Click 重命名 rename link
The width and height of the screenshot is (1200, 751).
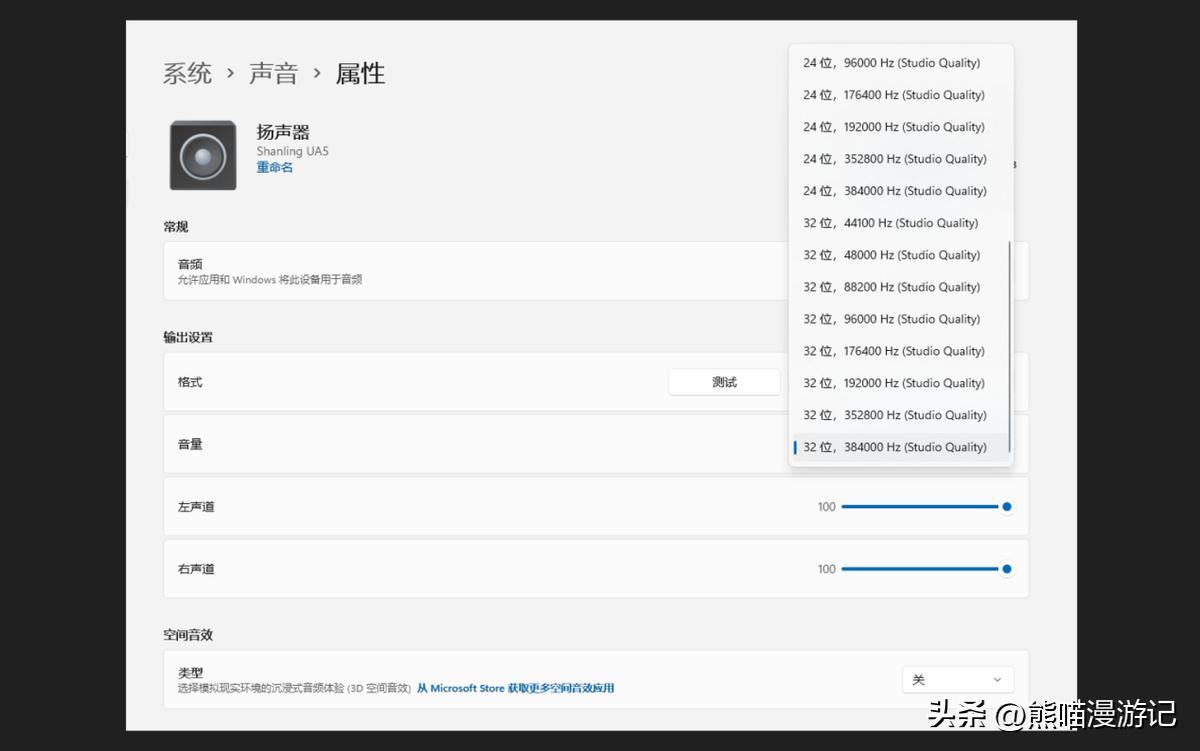(275, 168)
